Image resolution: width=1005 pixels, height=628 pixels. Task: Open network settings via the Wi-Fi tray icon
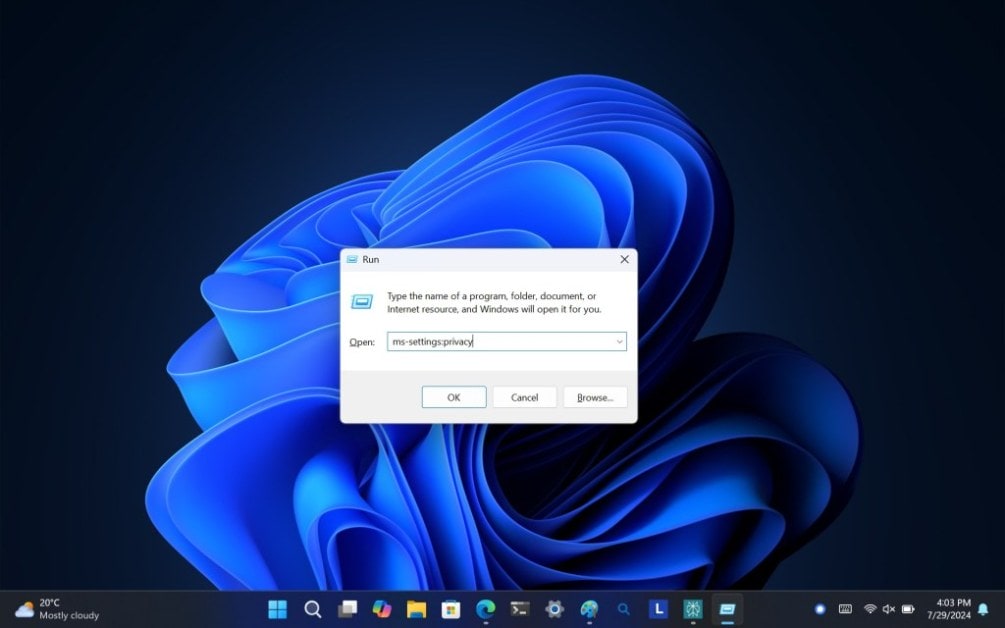click(x=869, y=609)
